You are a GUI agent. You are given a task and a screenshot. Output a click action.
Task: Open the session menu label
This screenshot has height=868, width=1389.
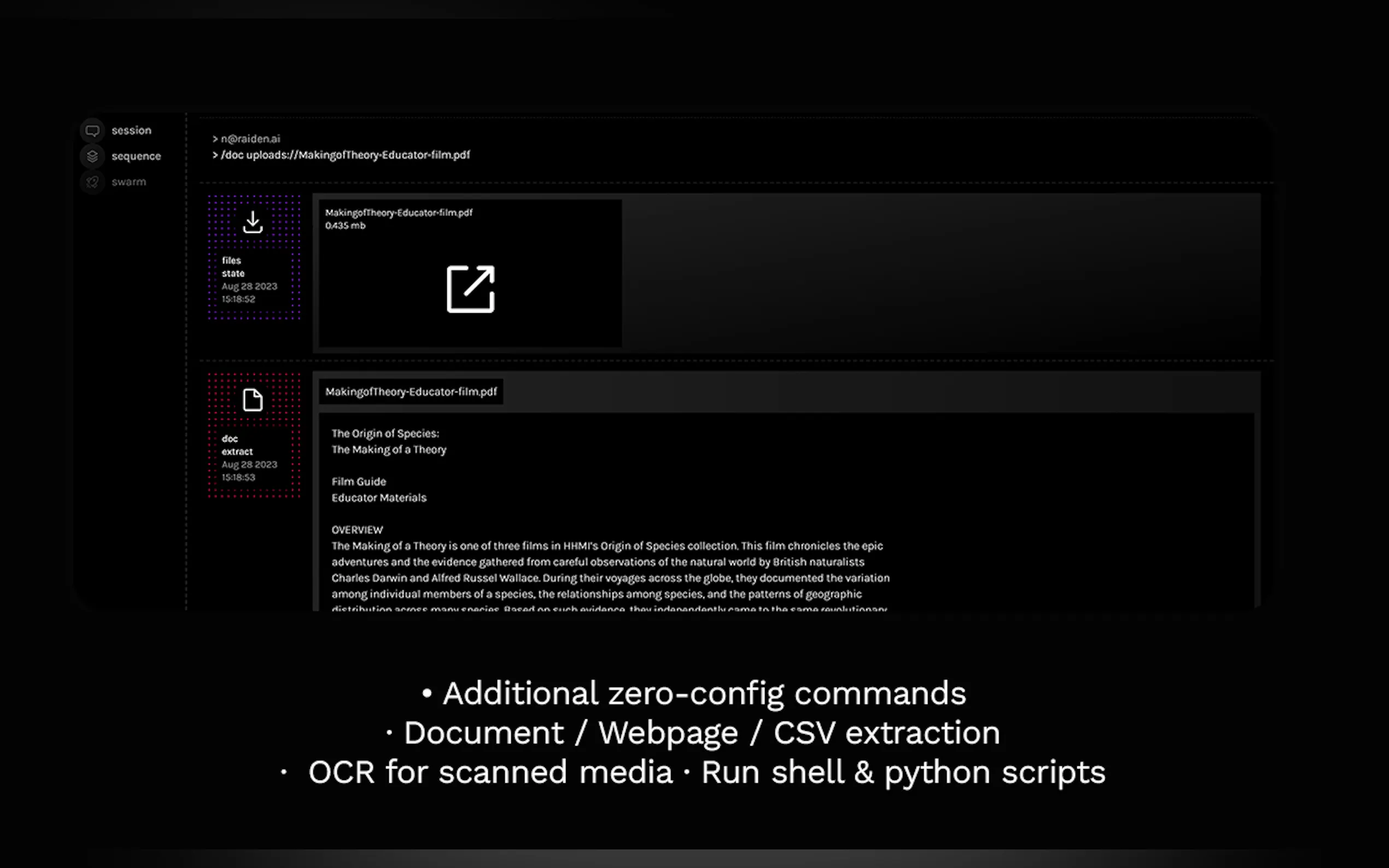point(131,131)
